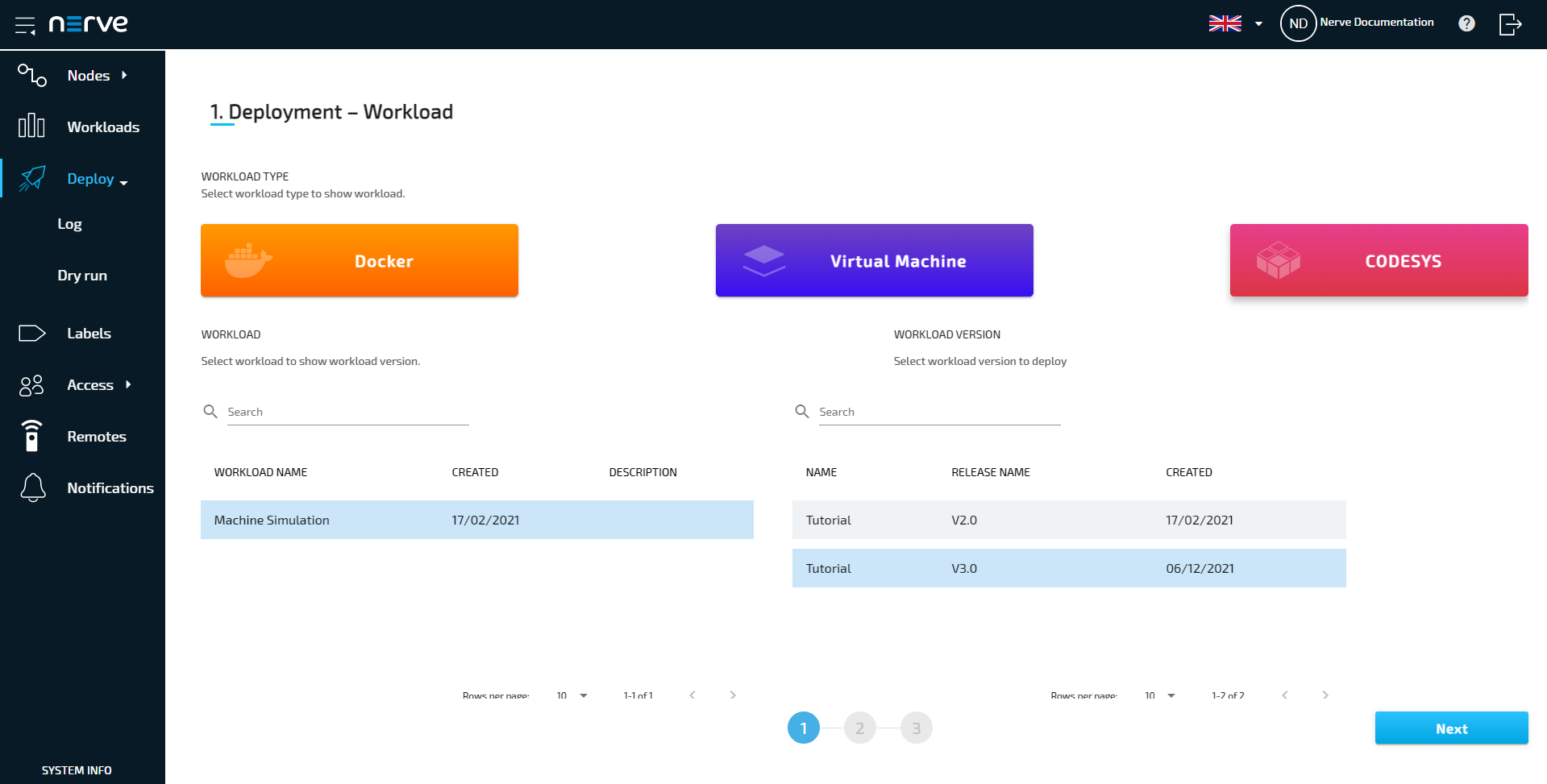Select the Virtual Machine workload type
The height and width of the screenshot is (784, 1547).
(x=874, y=260)
